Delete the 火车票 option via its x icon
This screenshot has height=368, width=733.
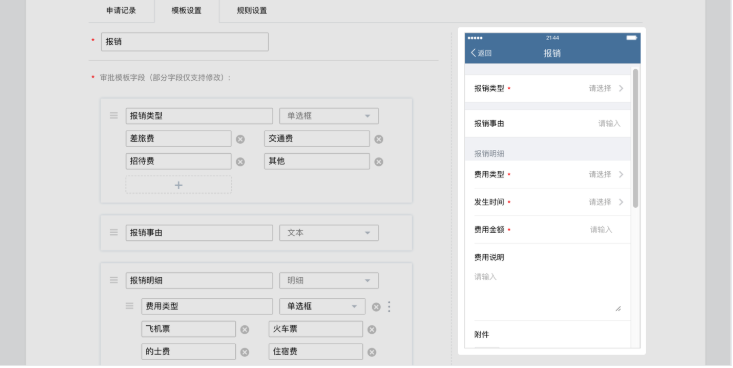[x=372, y=330]
